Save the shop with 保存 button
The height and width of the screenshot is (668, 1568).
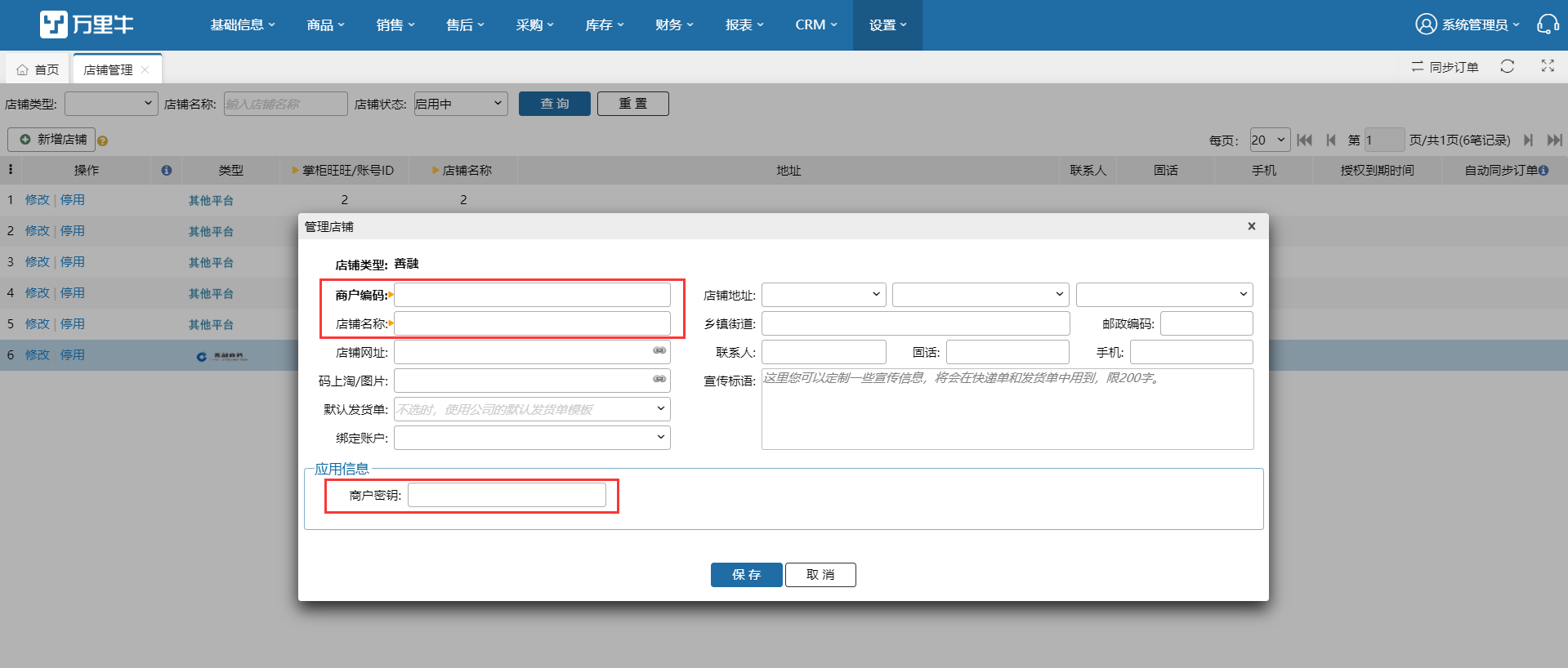click(747, 575)
